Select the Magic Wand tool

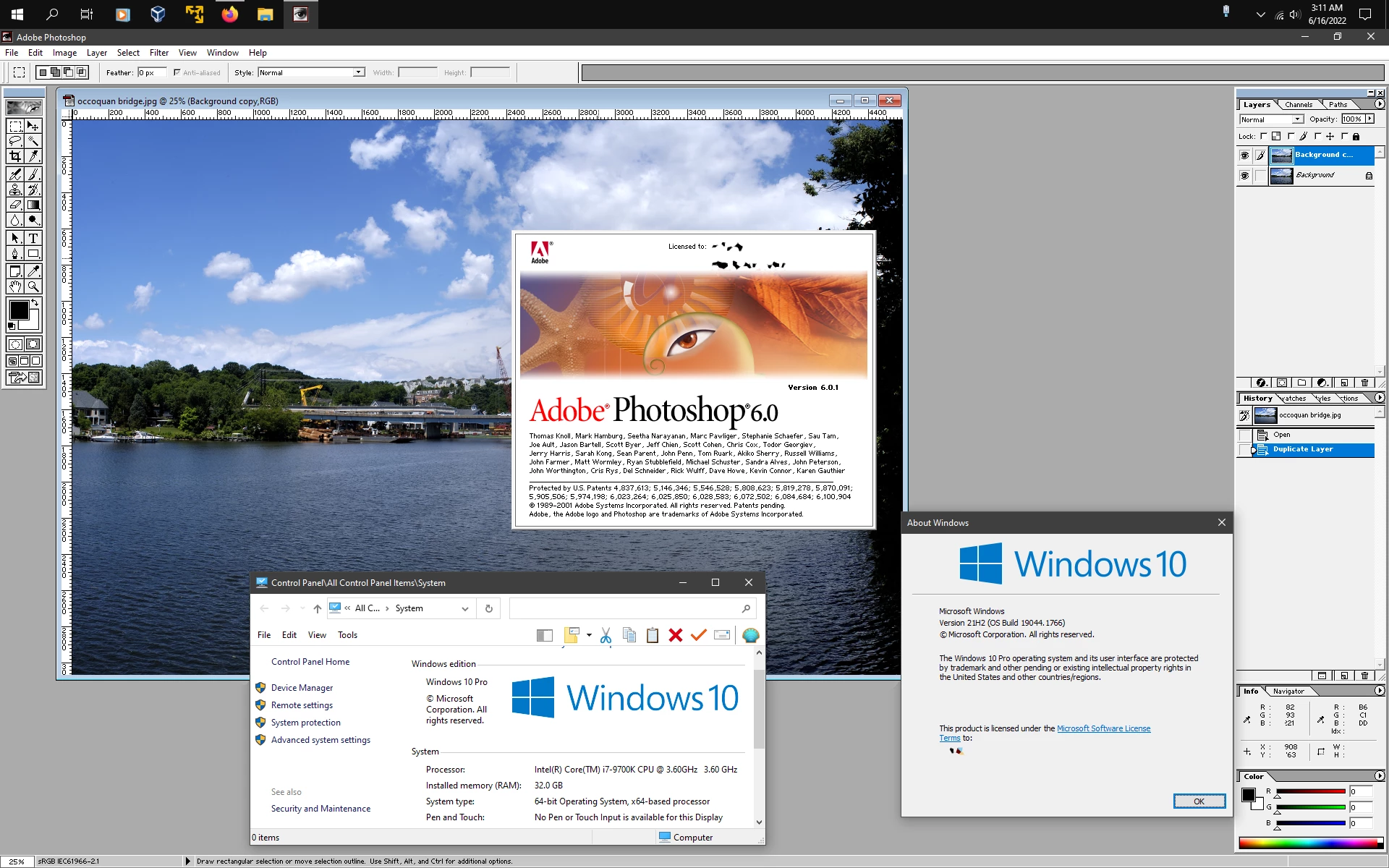point(33,141)
